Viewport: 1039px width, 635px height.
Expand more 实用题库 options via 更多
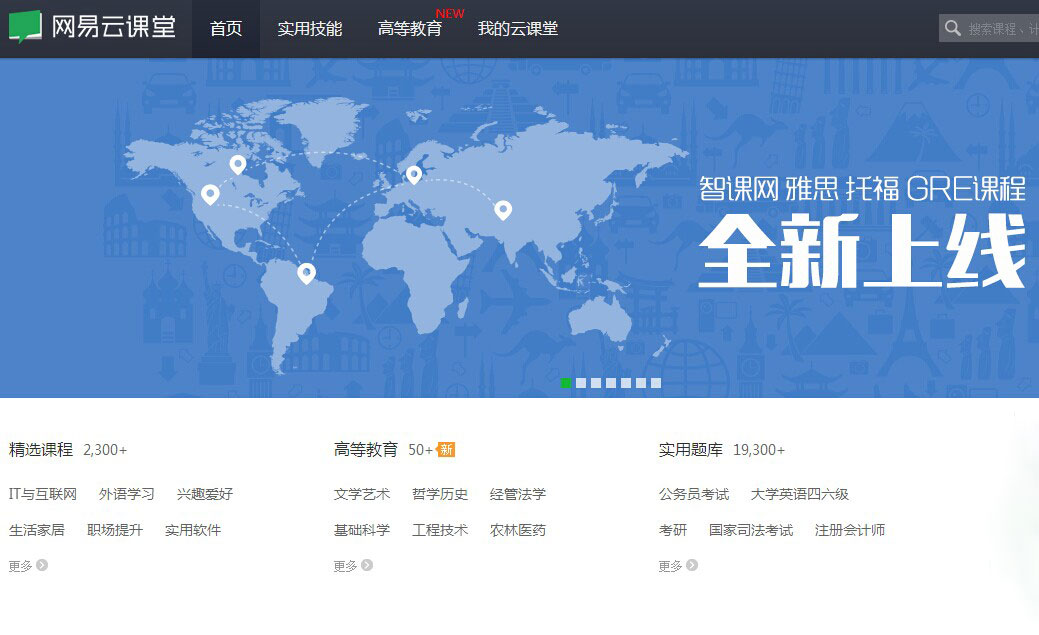671,565
